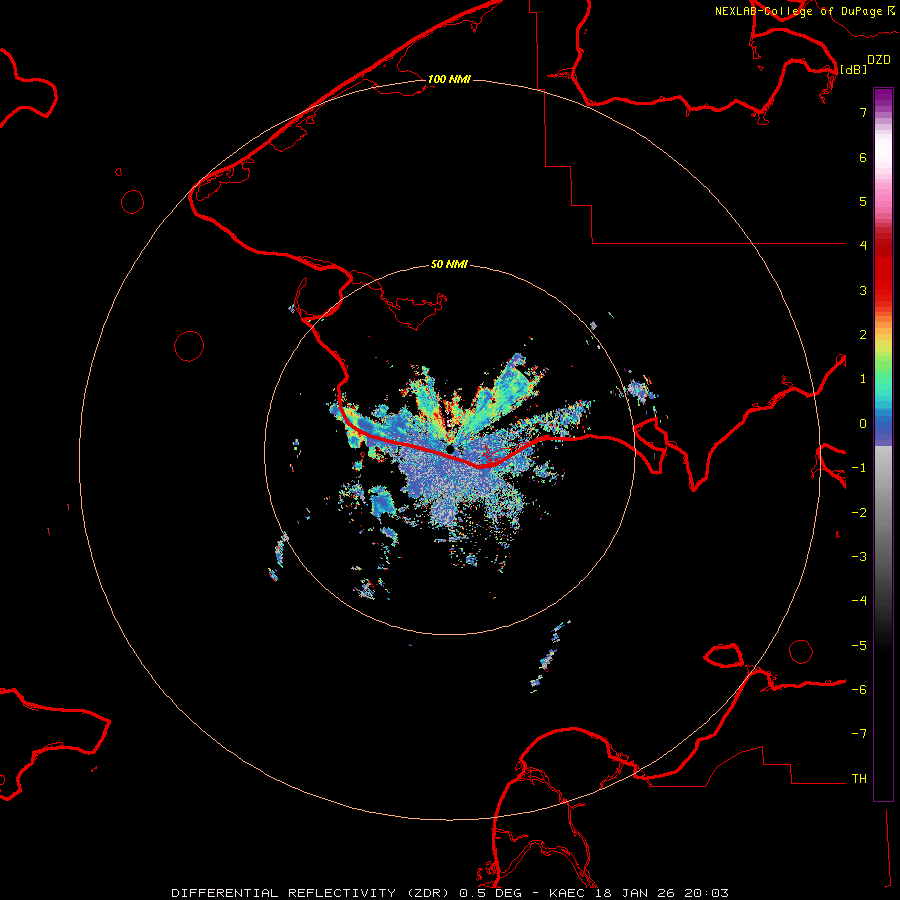Click the [dB] units label

(853, 70)
